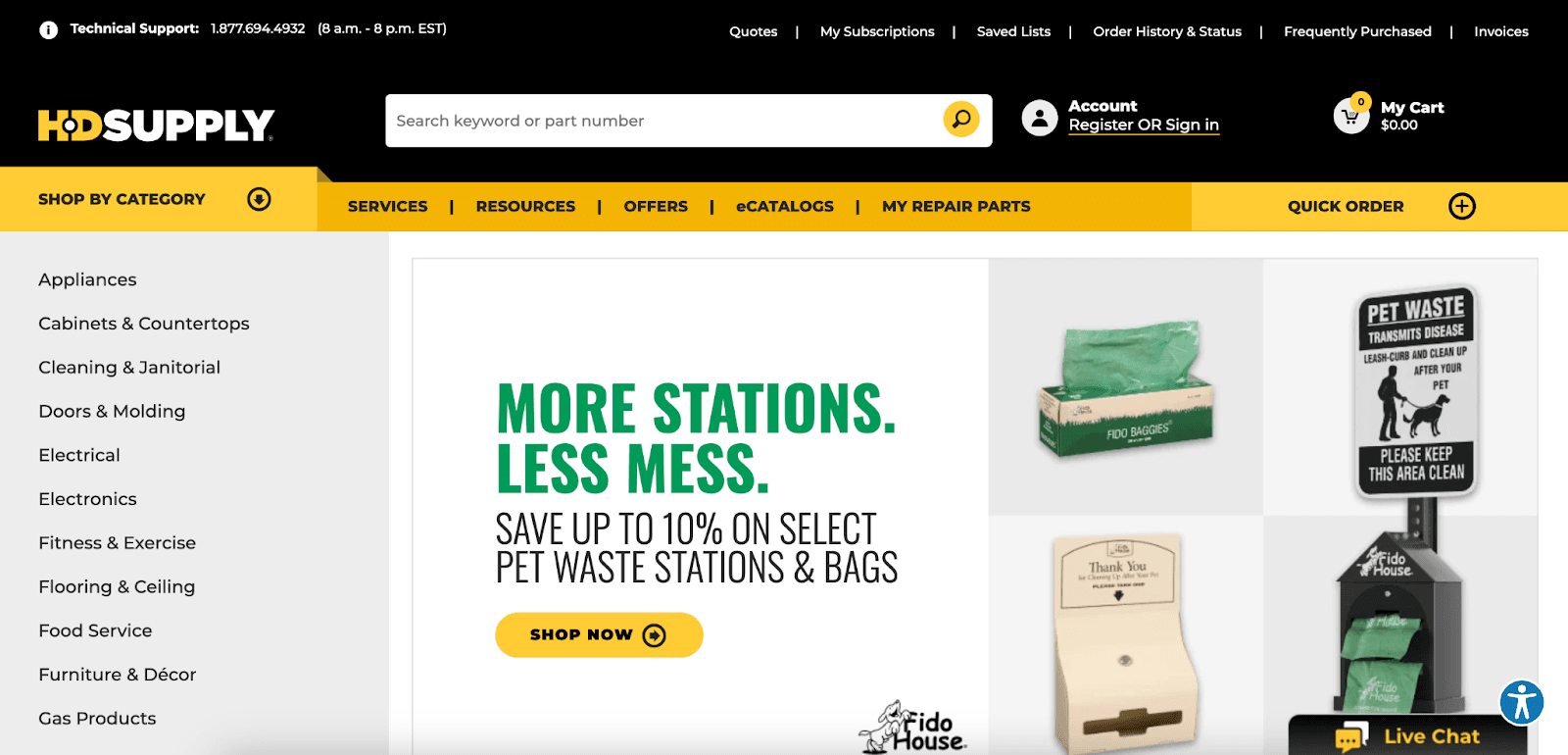
Task: Click the Shop Now button
Action: point(599,634)
